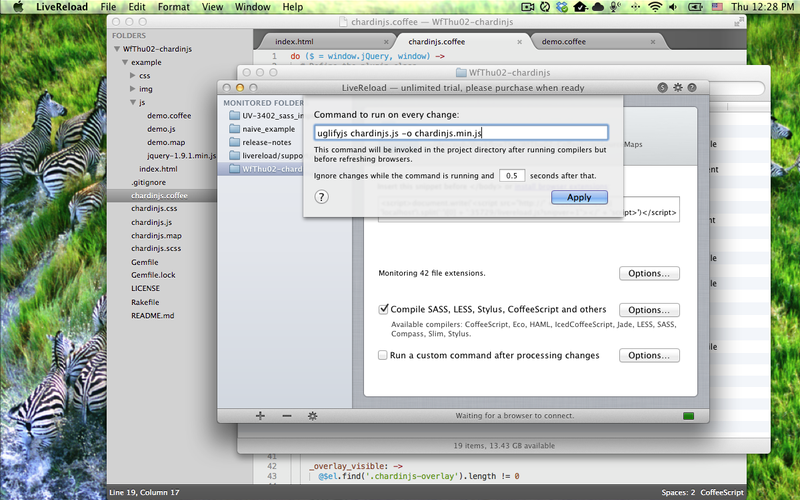Click the help question icon in LiveReload title bar

692,88
